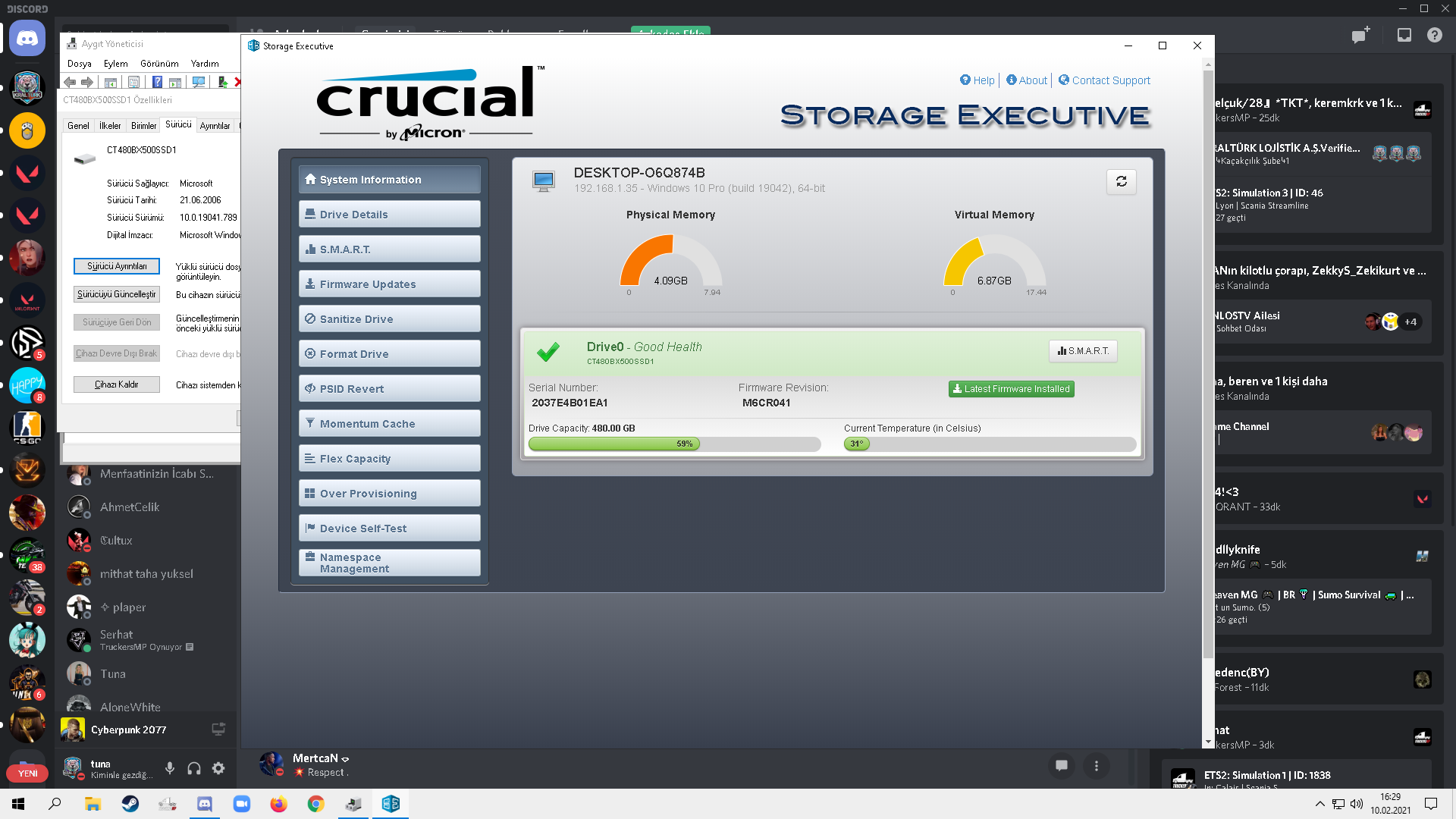The width and height of the screenshot is (1456, 819).
Task: Open the S.M.A.R.T. button for Drive0
Action: [x=1083, y=351]
